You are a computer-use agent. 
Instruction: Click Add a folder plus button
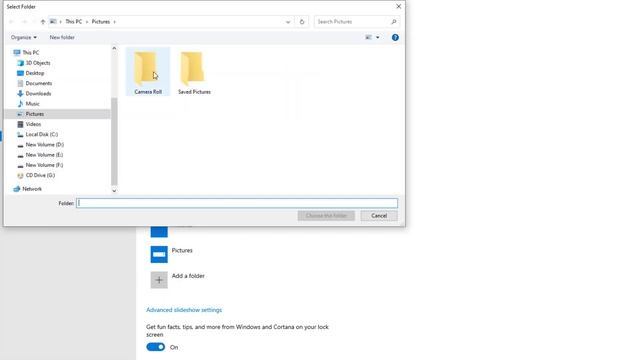coord(159,280)
